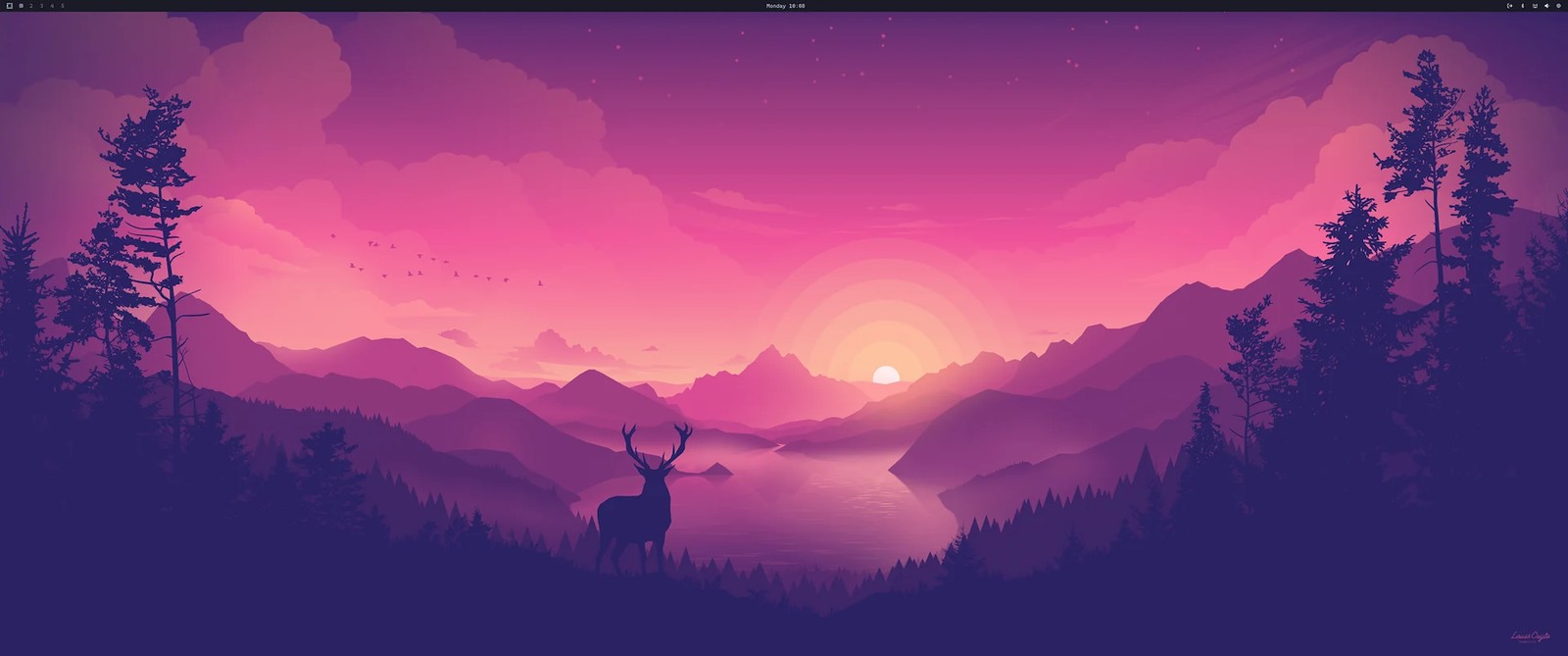Image resolution: width=1568 pixels, height=656 pixels.
Task: Jump to workspace 5
Action: (63, 6)
